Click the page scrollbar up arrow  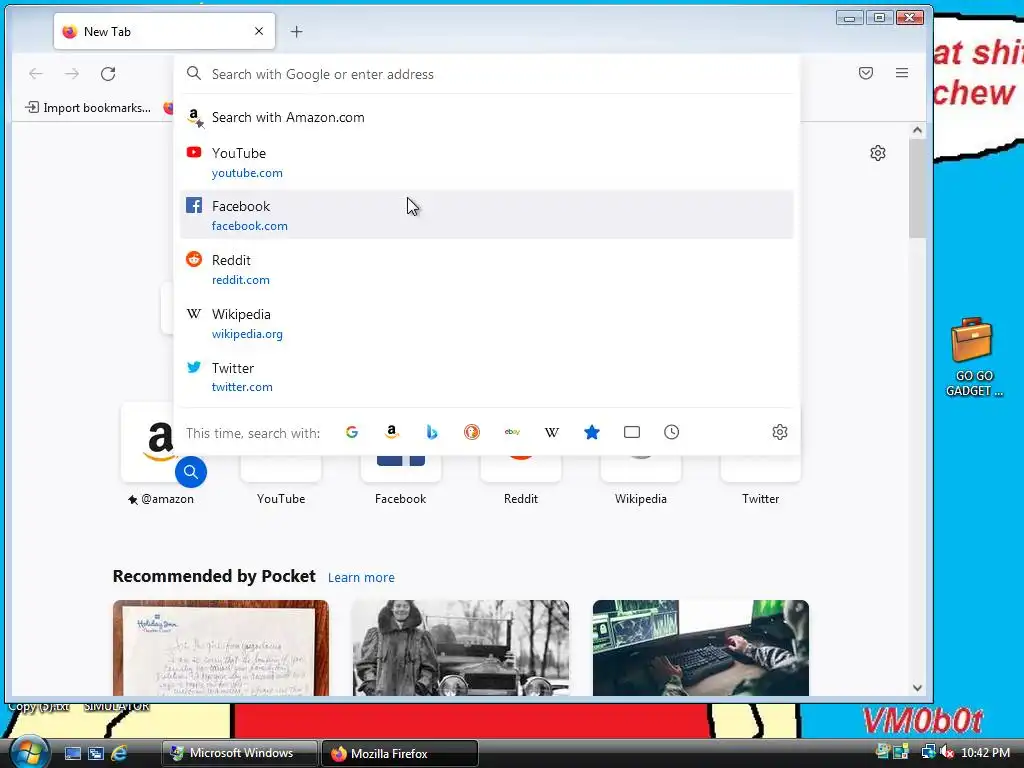[917, 130]
